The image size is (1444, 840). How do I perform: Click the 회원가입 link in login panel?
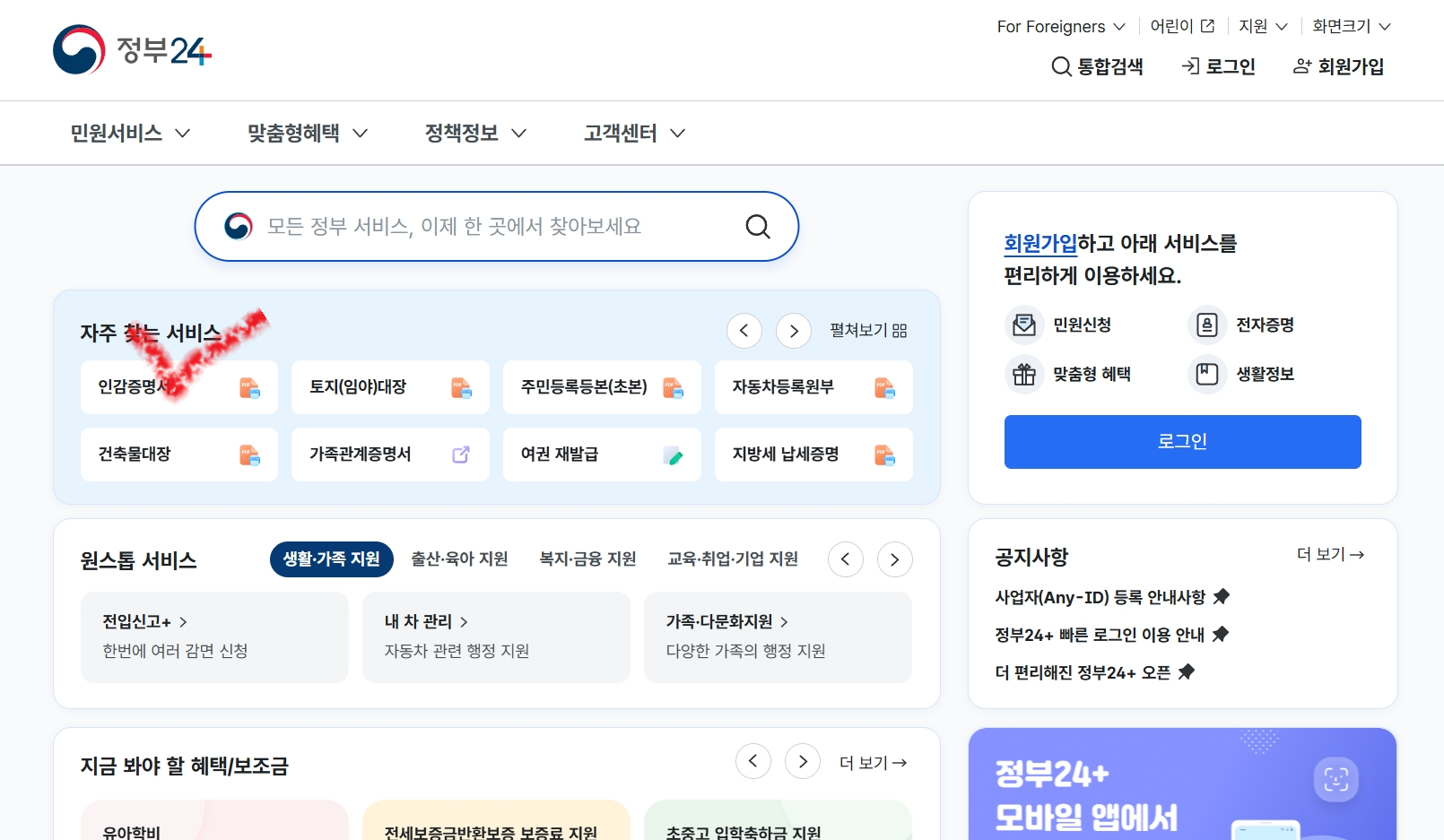point(1040,243)
